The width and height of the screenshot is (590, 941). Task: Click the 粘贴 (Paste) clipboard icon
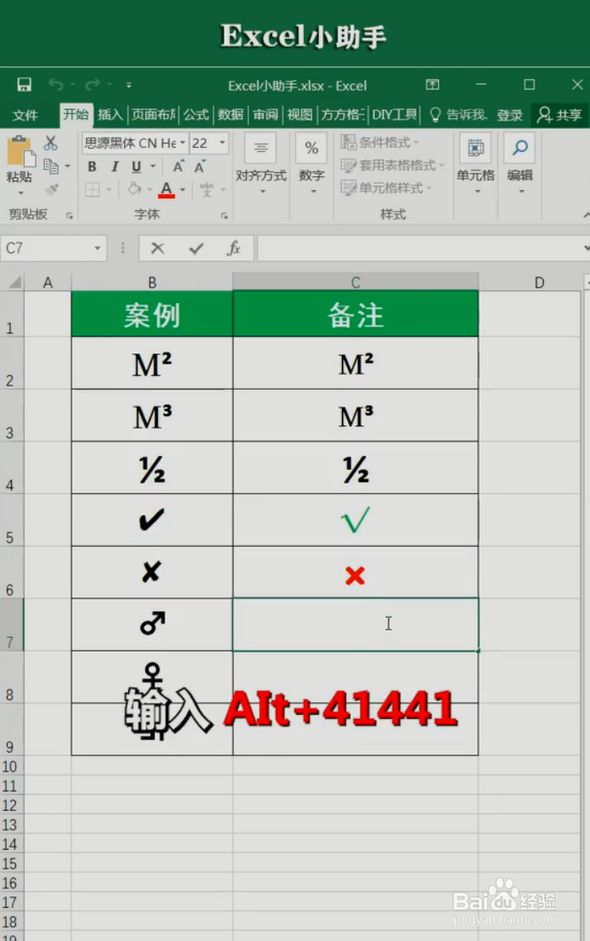(20, 151)
